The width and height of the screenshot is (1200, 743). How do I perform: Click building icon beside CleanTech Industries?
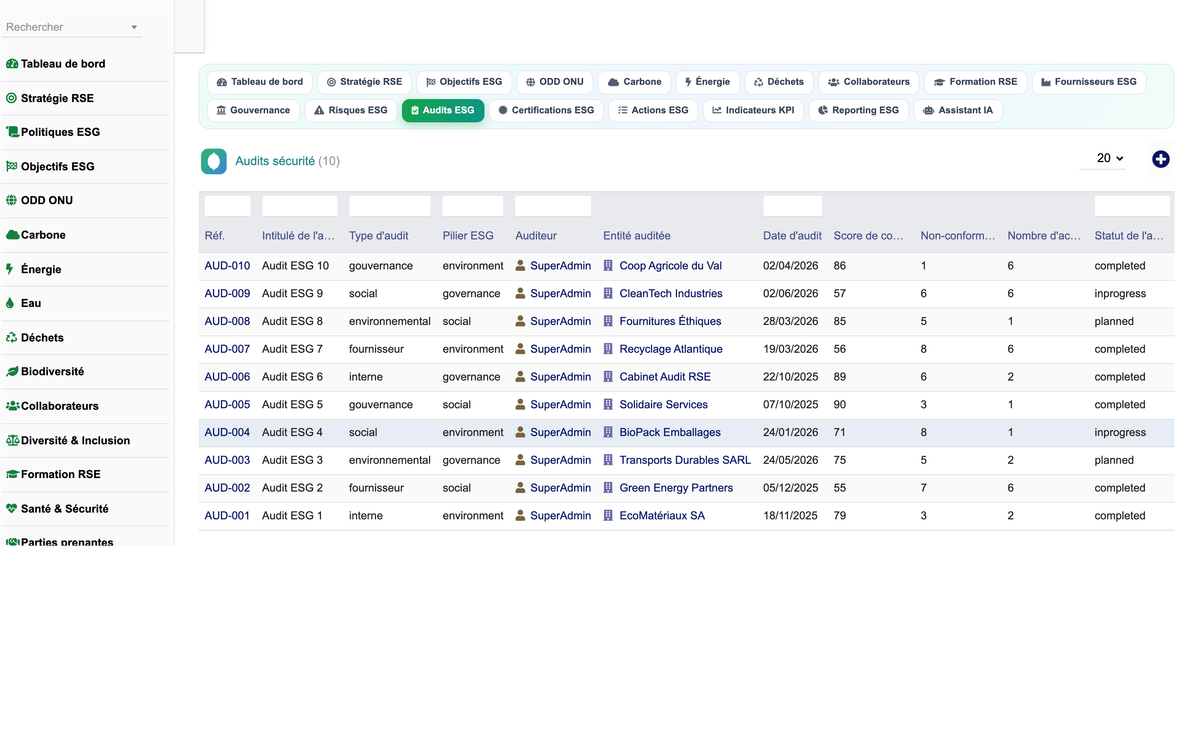608,293
